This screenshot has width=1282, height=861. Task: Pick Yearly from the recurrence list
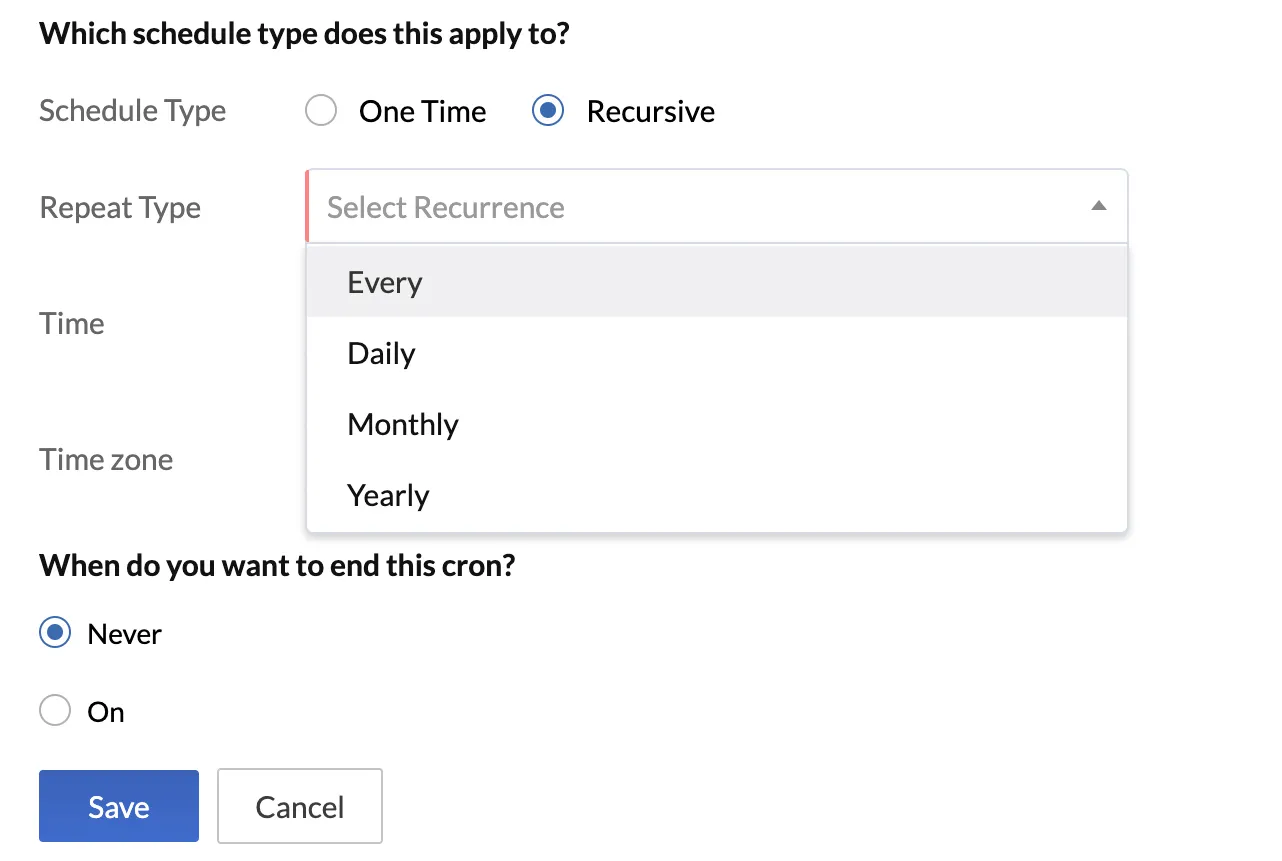717,495
